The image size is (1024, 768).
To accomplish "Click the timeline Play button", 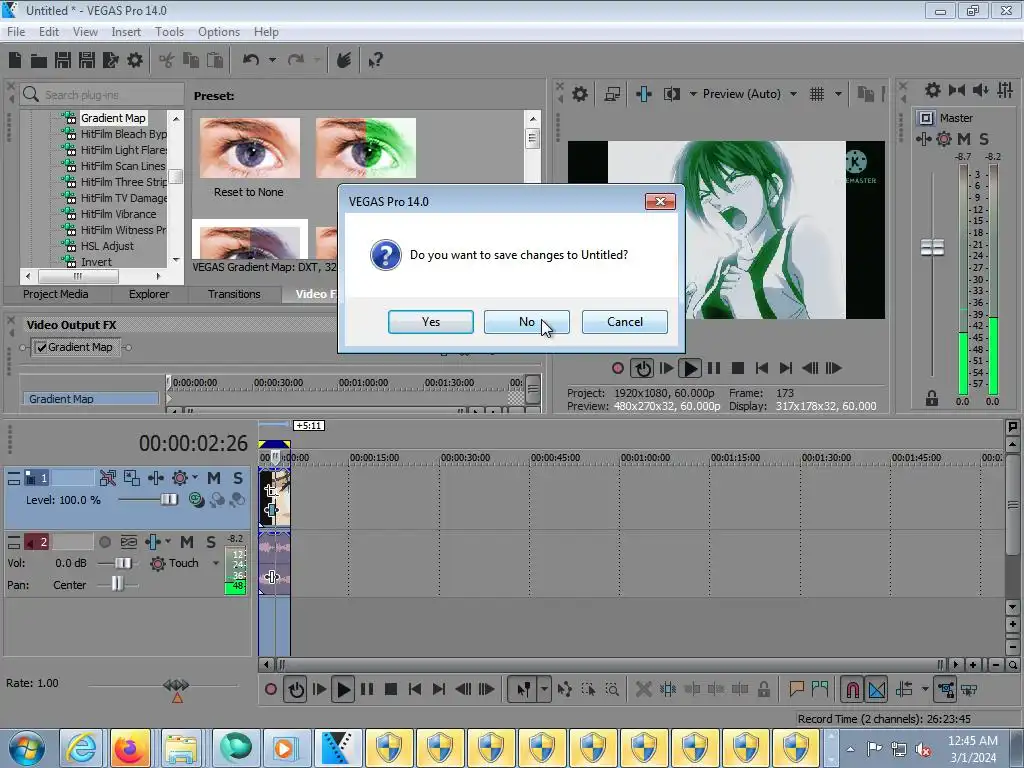I will click(x=343, y=690).
